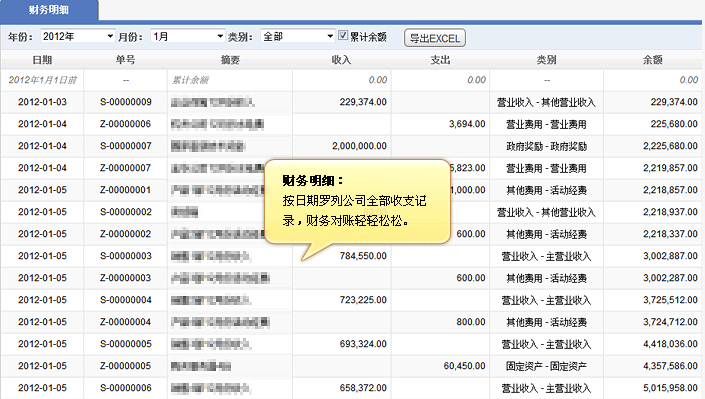
Task: Click balance 225,680.00
Action: pos(674,124)
